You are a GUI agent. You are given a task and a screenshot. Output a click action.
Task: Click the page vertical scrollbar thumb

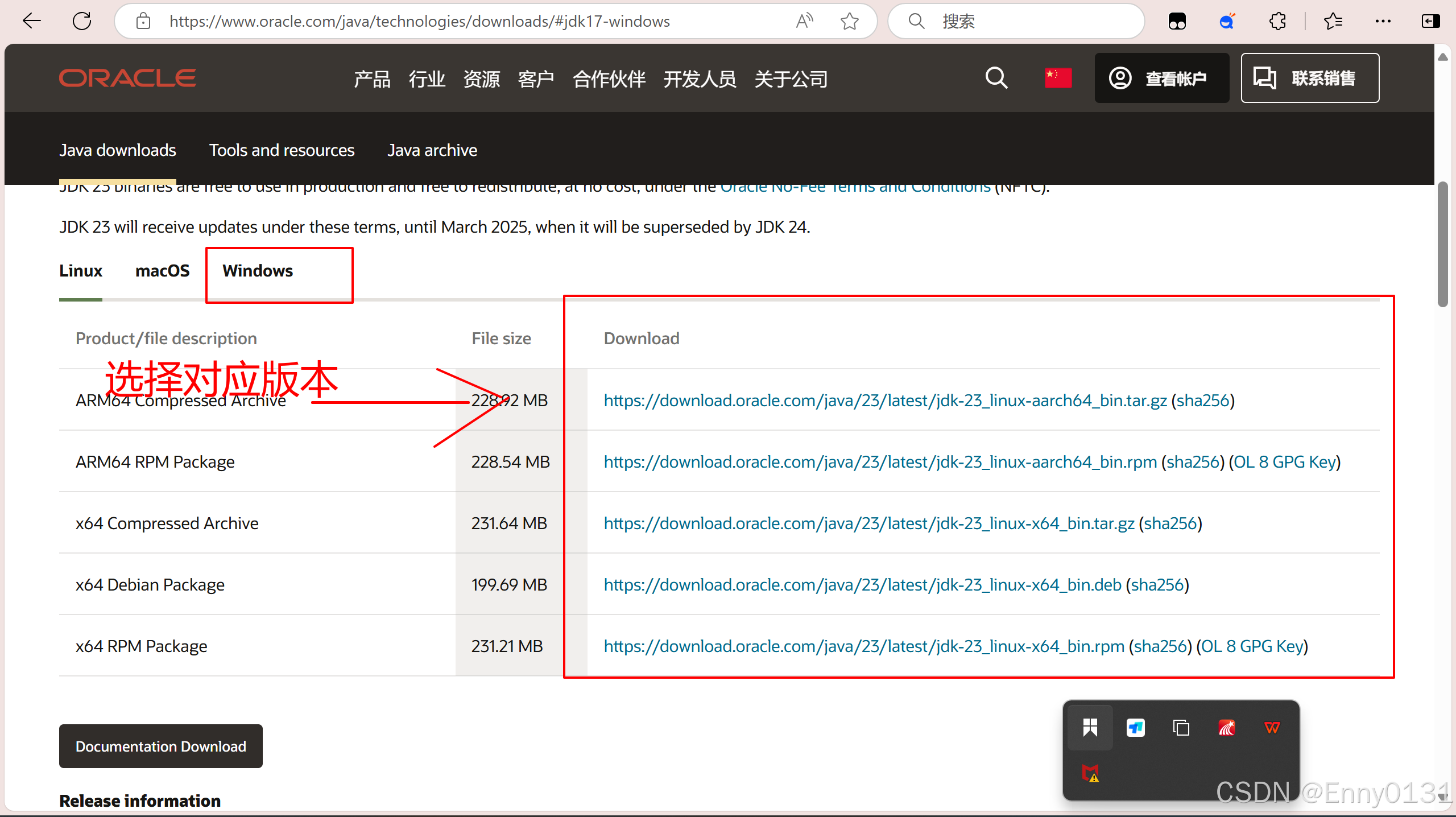[1442, 245]
